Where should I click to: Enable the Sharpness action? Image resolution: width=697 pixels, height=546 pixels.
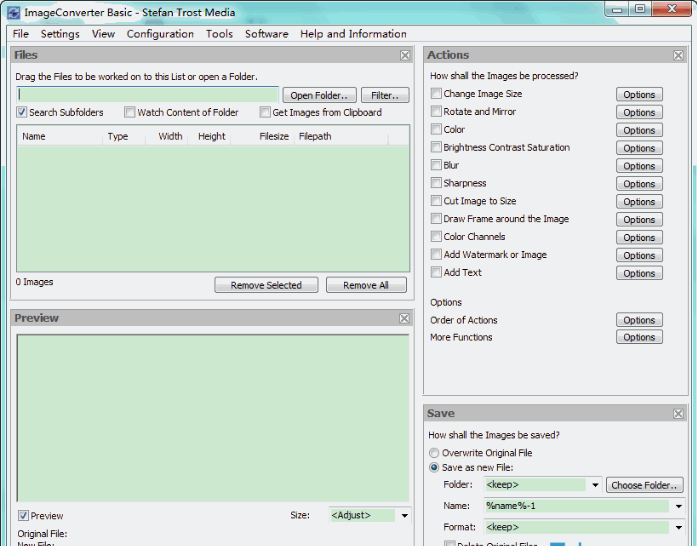point(436,183)
